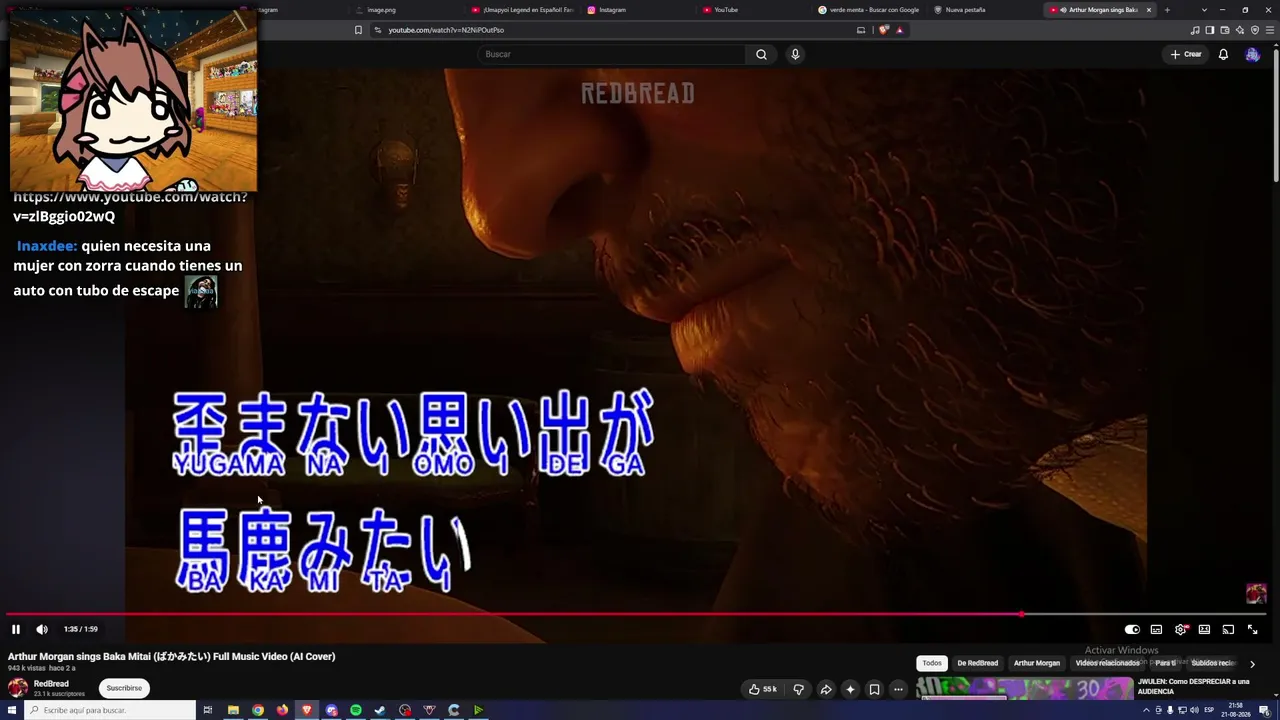Open the Brave Shields icon

[x=883, y=30]
